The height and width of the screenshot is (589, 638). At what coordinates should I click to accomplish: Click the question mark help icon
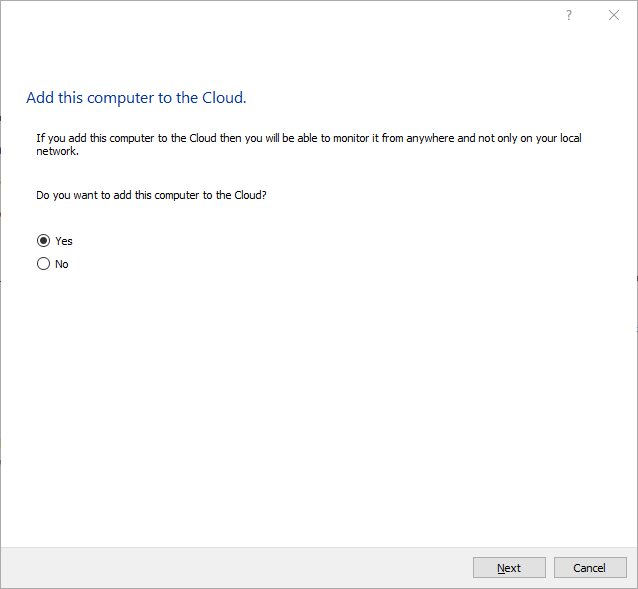coord(568,15)
